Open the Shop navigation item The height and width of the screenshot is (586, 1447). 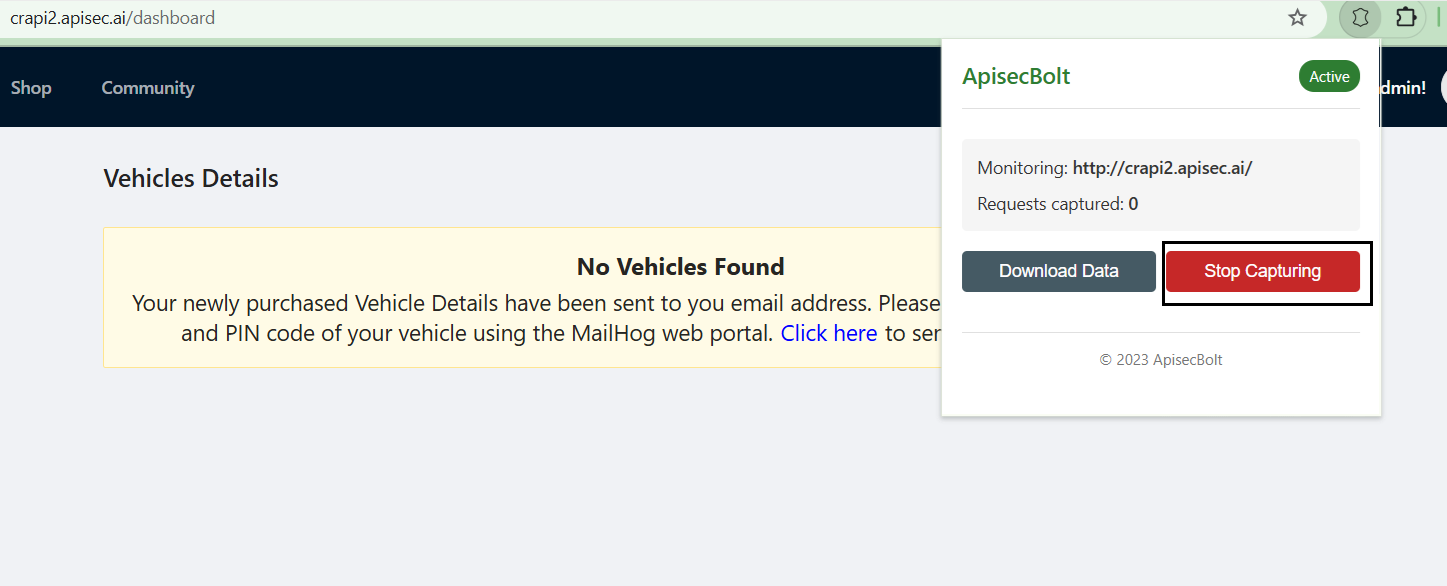tap(31, 88)
